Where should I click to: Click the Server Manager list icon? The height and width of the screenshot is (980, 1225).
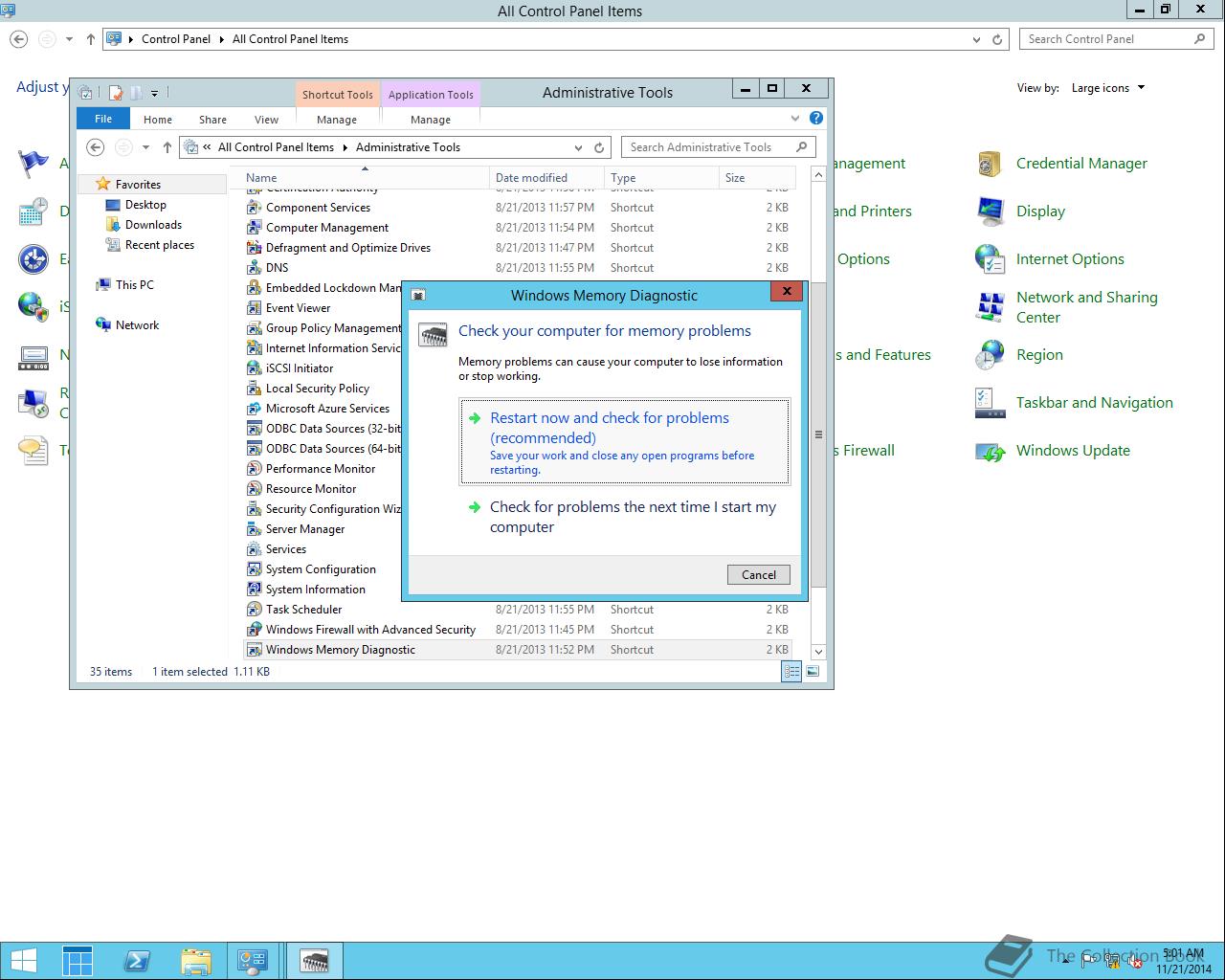[x=254, y=529]
